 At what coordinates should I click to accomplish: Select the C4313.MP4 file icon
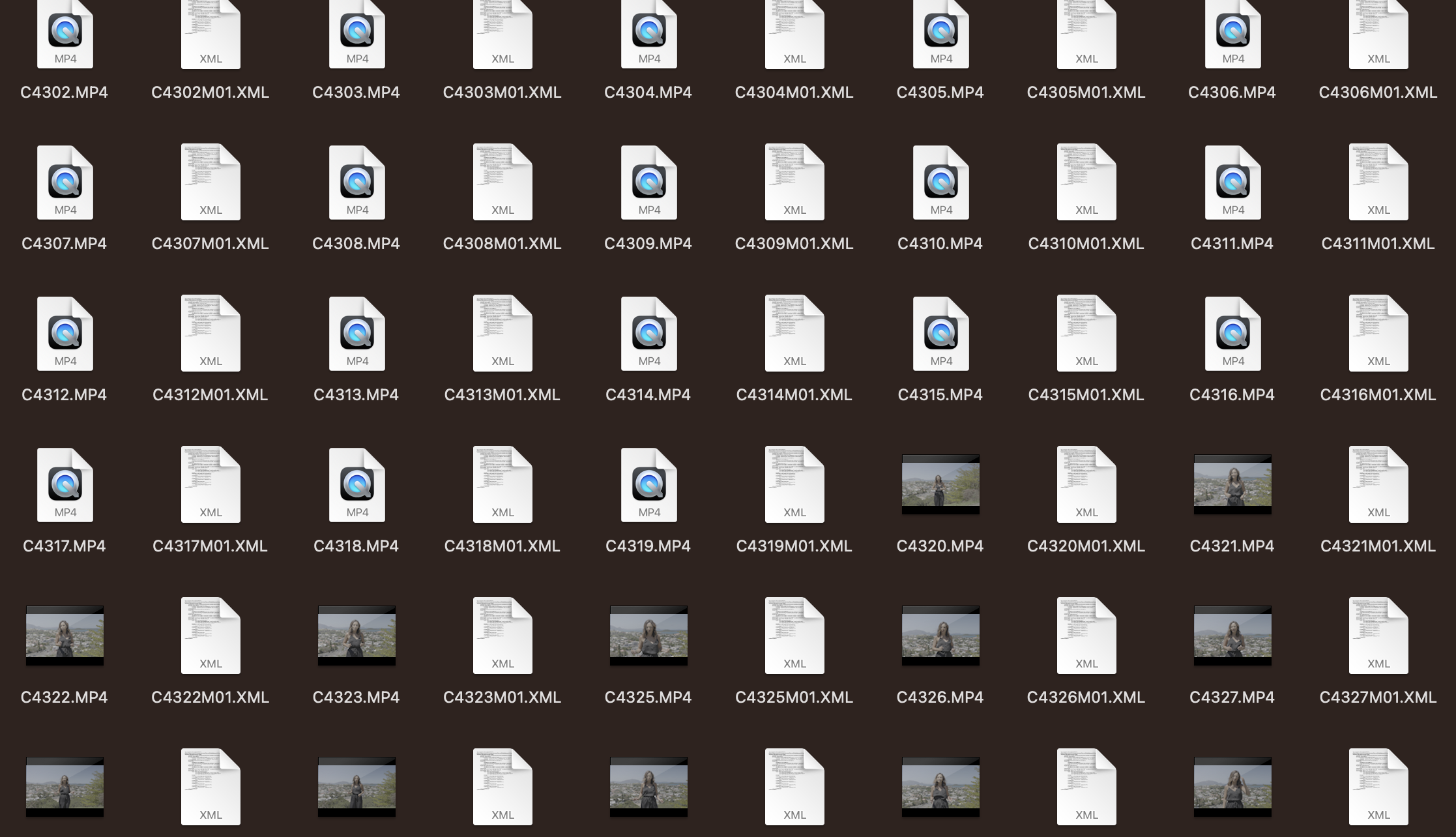point(357,334)
